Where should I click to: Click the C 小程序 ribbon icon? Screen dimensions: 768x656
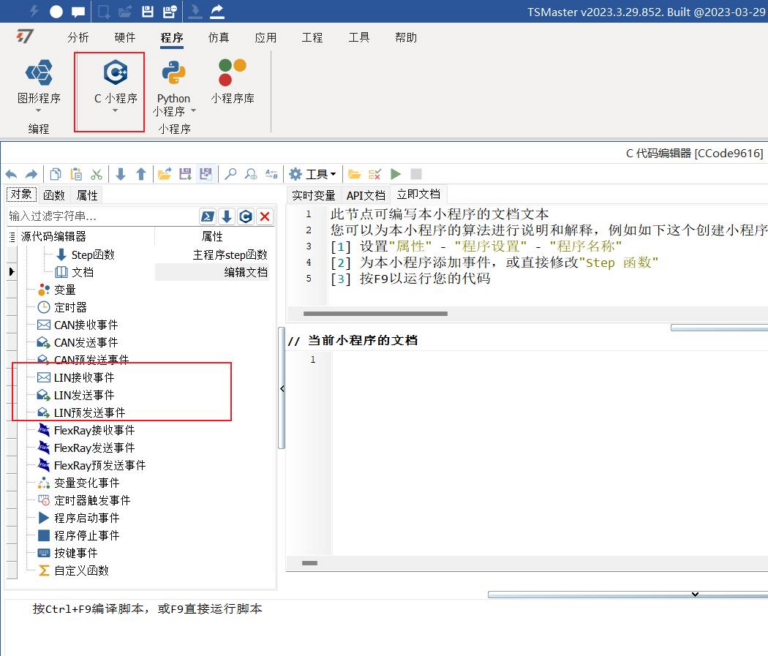tap(115, 74)
